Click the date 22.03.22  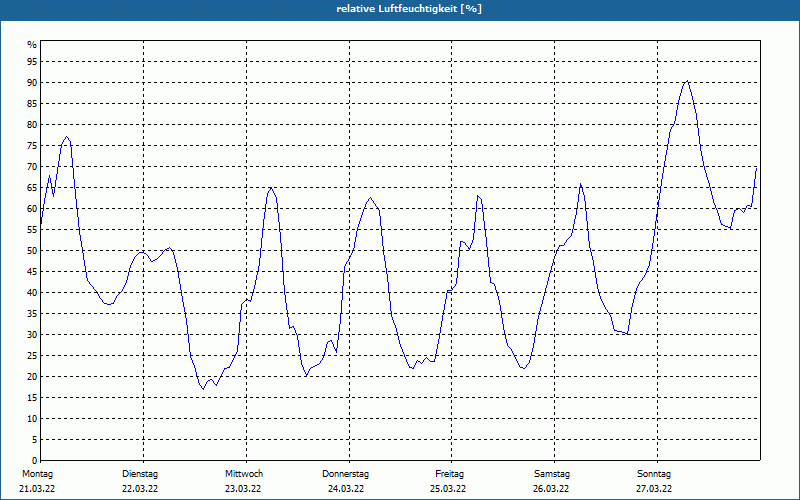point(140,489)
